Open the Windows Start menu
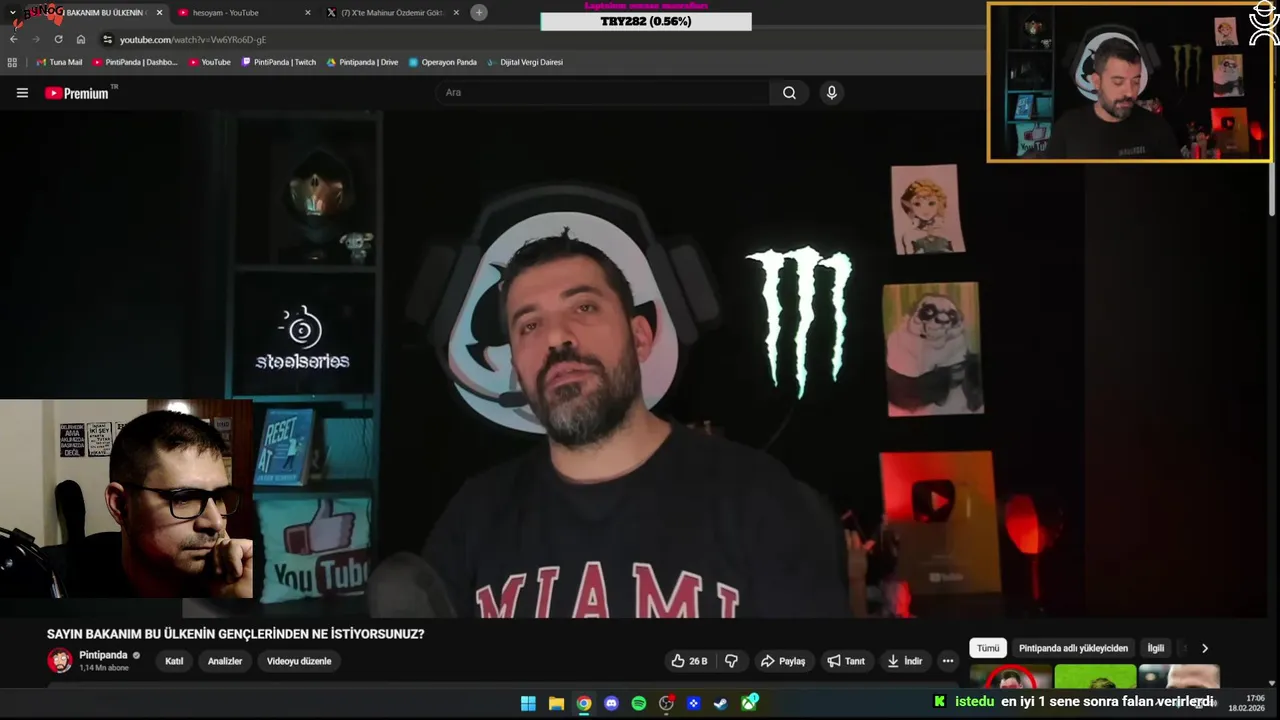The width and height of the screenshot is (1280, 720). coord(528,703)
